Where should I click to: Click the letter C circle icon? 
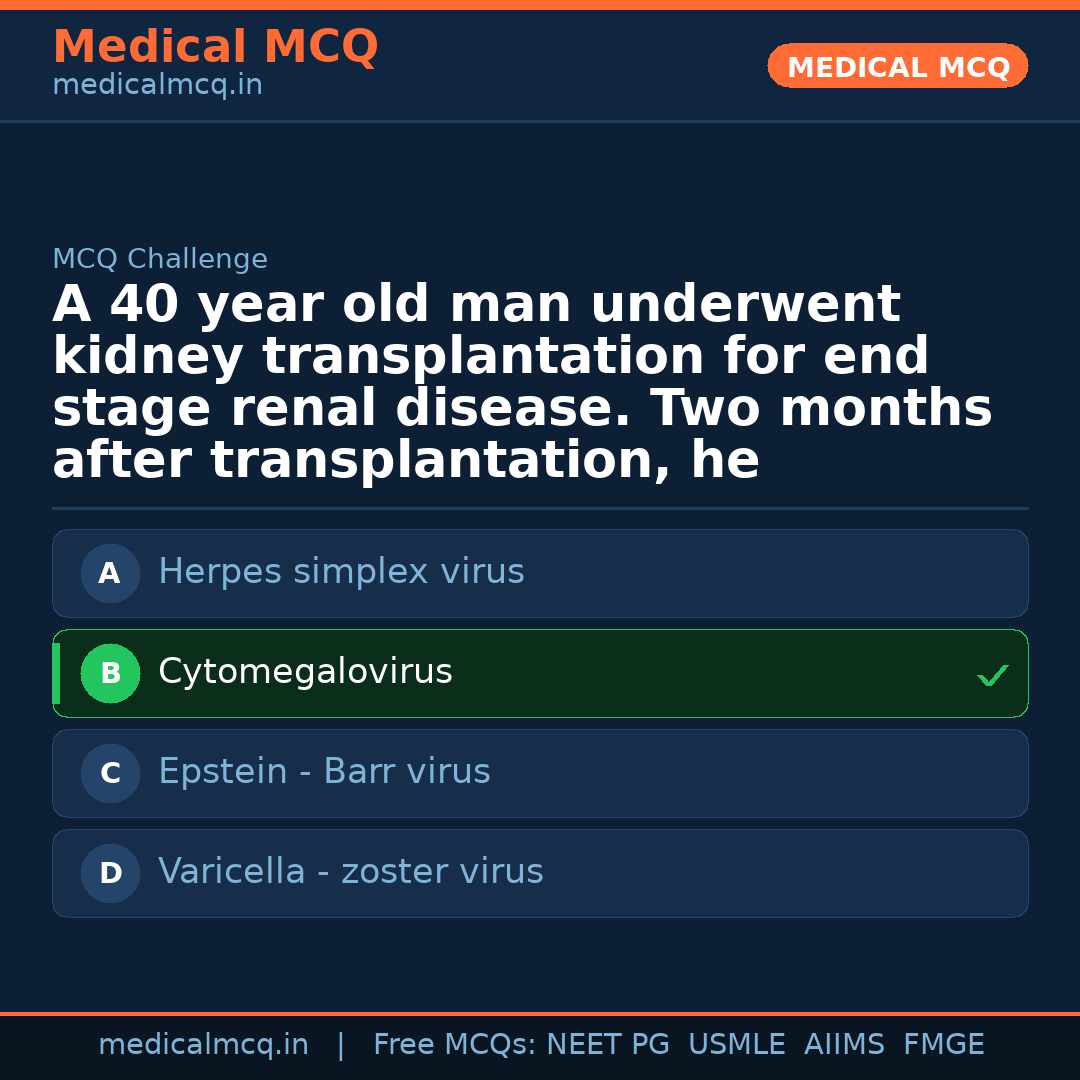pos(110,773)
